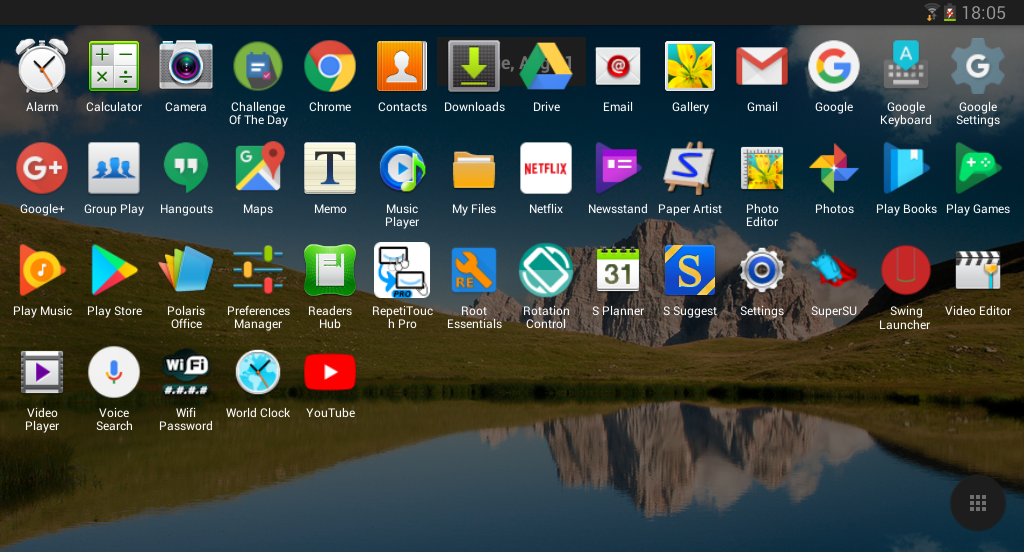Open Google Photos
Screen dimensions: 1024x552
click(834, 168)
